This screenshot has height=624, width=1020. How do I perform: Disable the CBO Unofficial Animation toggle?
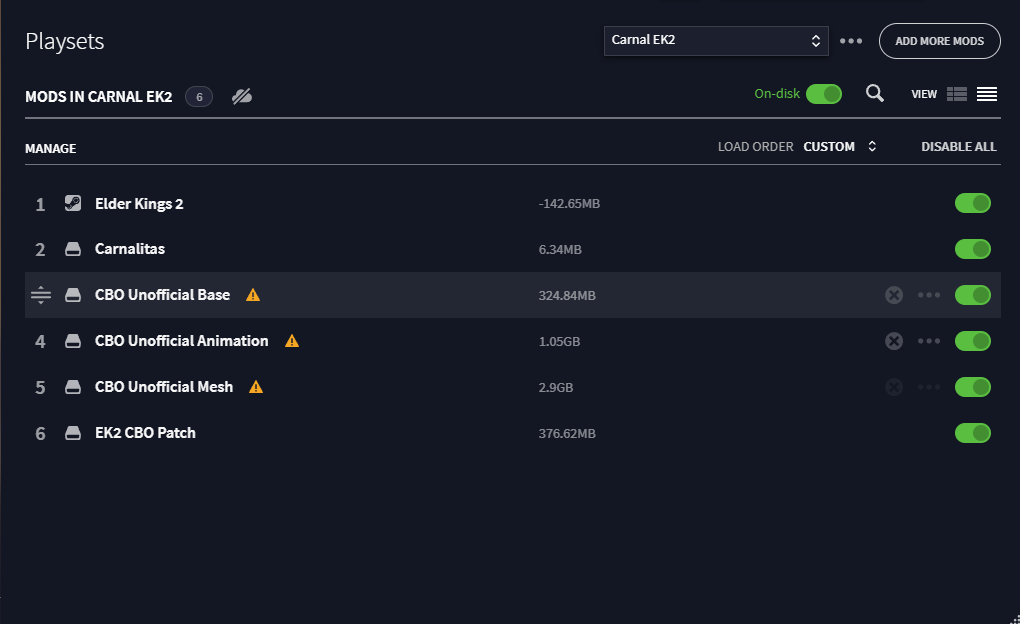[973, 341]
